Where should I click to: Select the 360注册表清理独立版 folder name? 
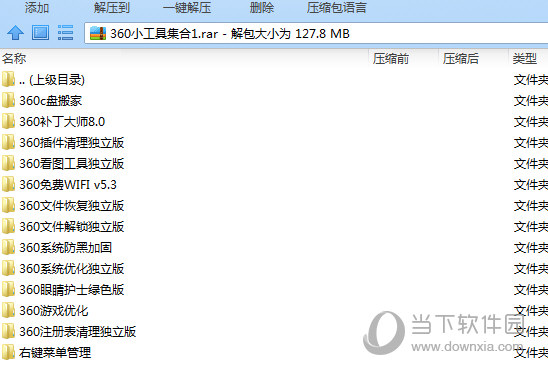click(78, 332)
